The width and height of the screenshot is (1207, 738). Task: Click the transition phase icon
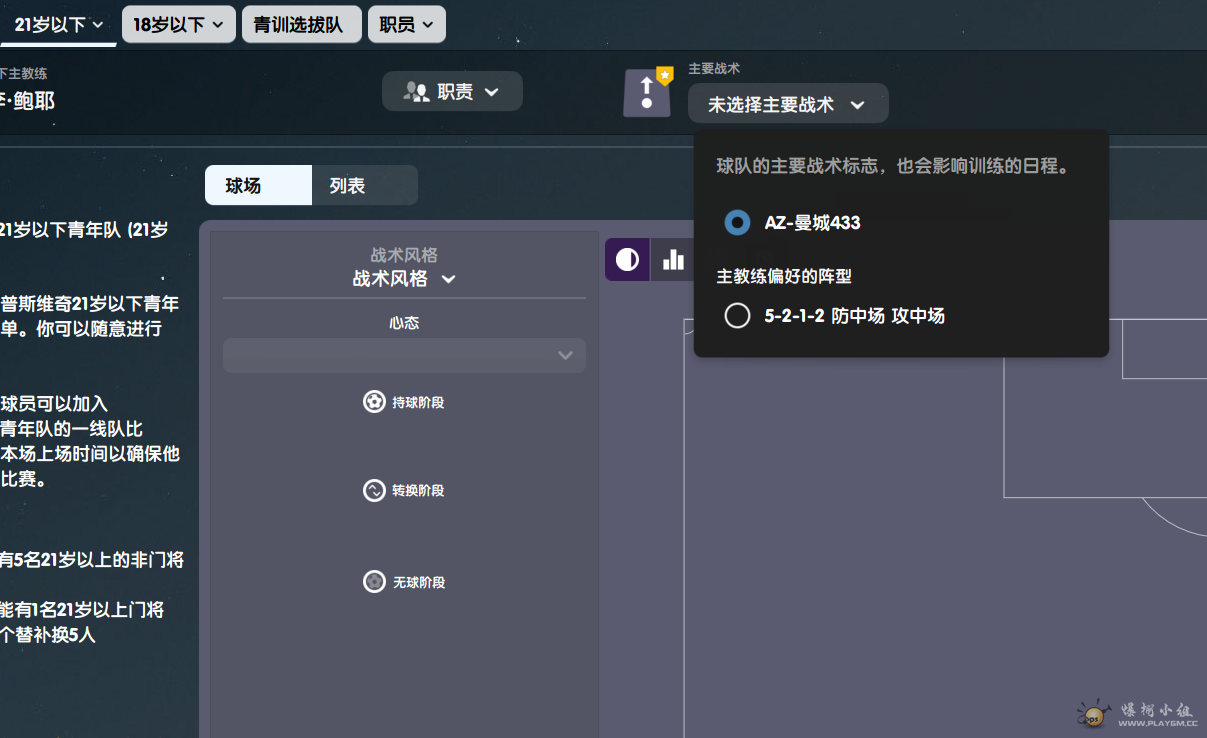tap(374, 490)
